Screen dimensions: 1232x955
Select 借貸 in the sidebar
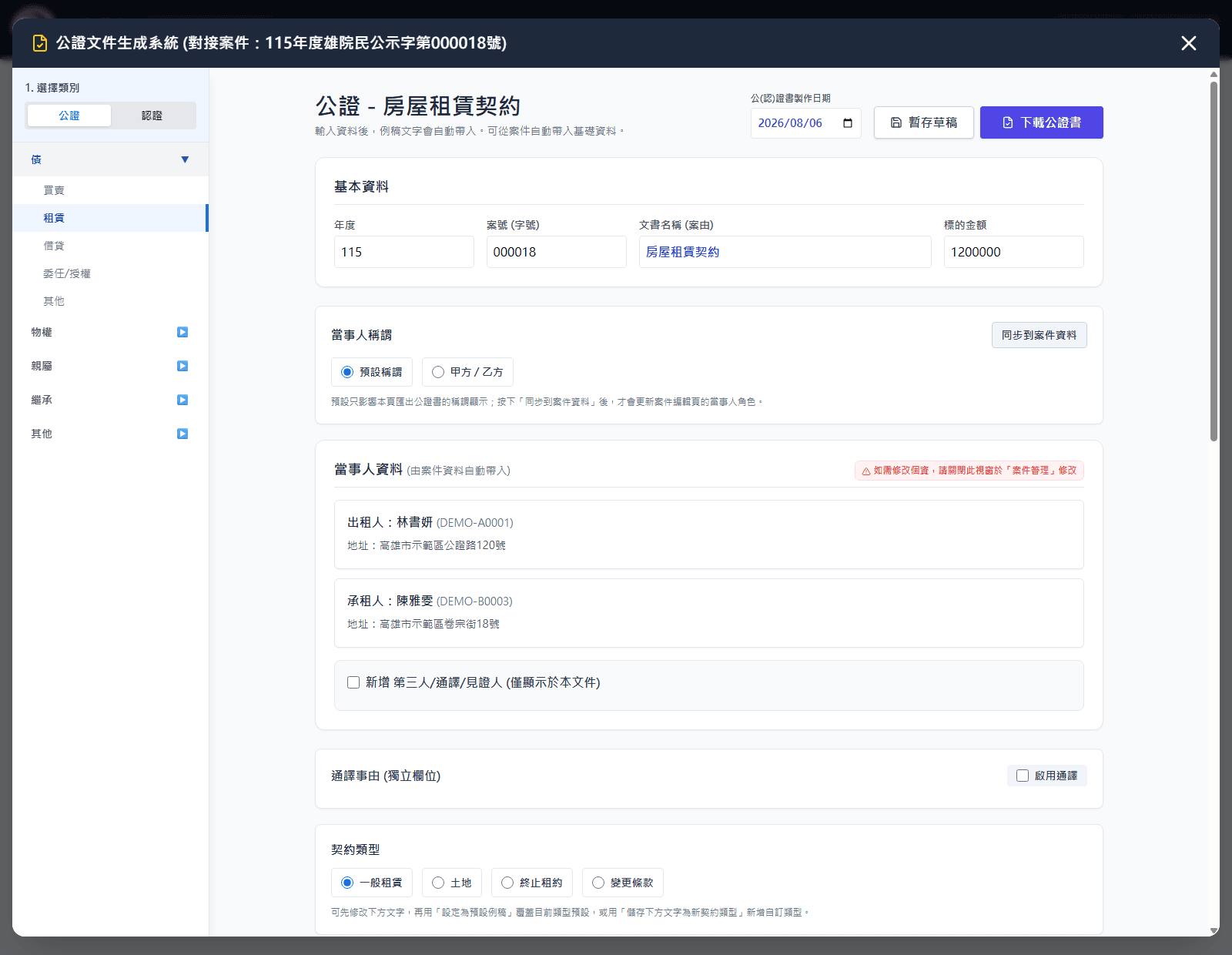pyautogui.click(x=110, y=246)
